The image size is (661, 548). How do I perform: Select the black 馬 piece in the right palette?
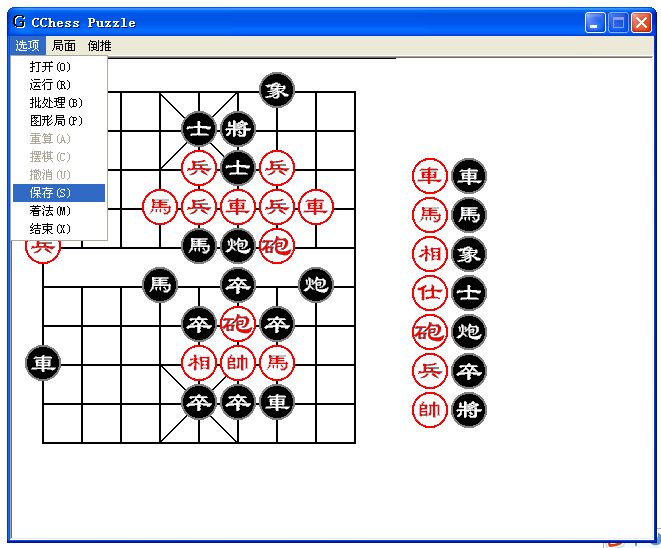pyautogui.click(x=468, y=215)
